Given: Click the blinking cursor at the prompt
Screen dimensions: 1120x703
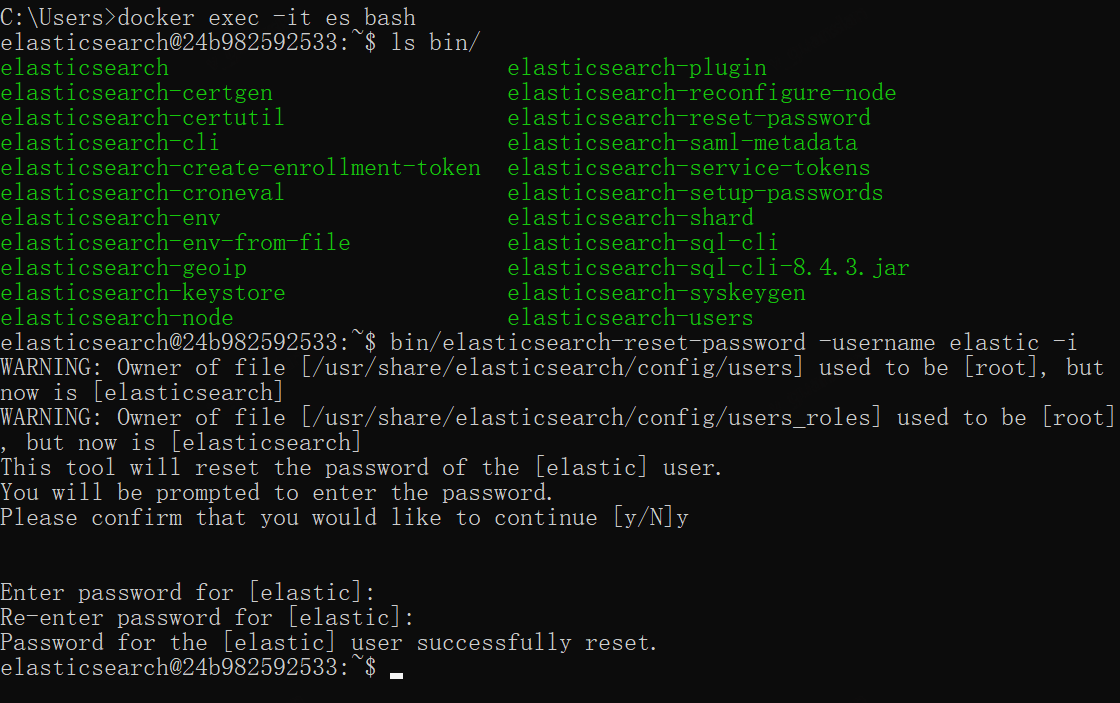Looking at the screenshot, I should [396, 674].
